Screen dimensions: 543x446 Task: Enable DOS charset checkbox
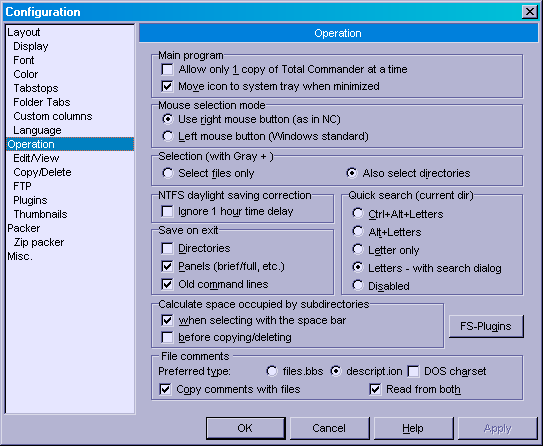pos(413,372)
